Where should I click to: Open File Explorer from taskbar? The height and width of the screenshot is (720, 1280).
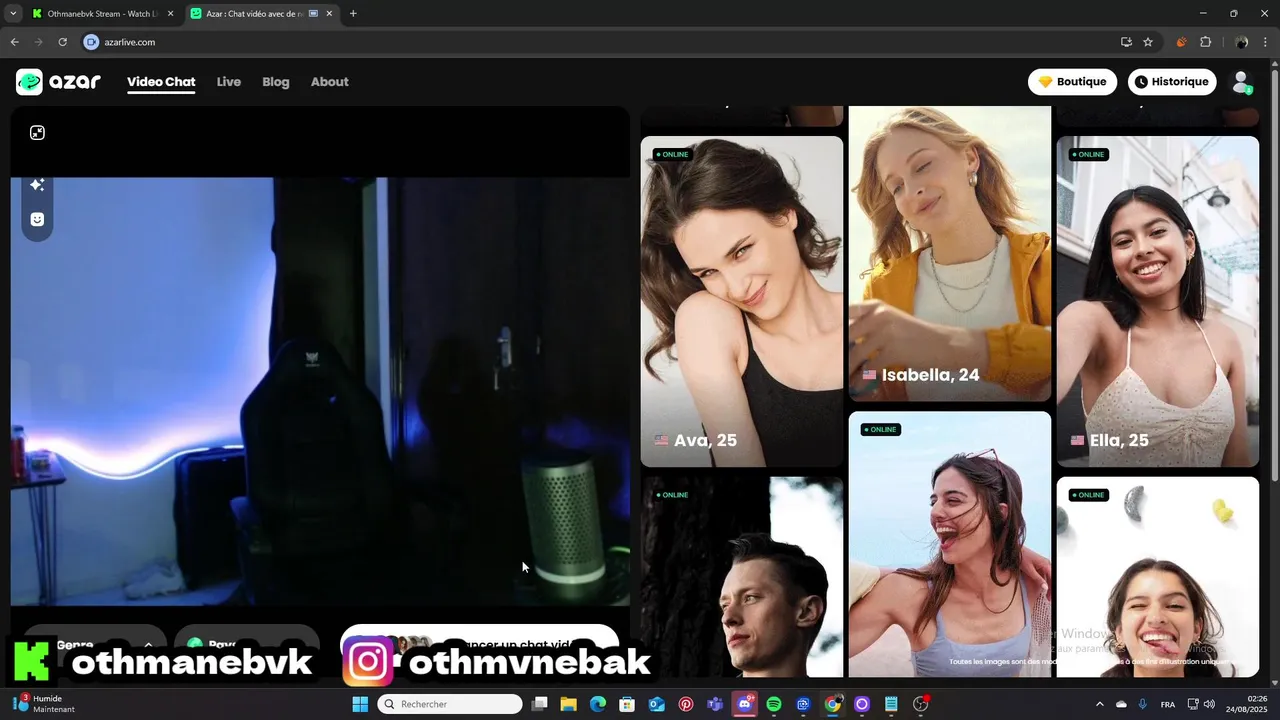pyautogui.click(x=568, y=704)
